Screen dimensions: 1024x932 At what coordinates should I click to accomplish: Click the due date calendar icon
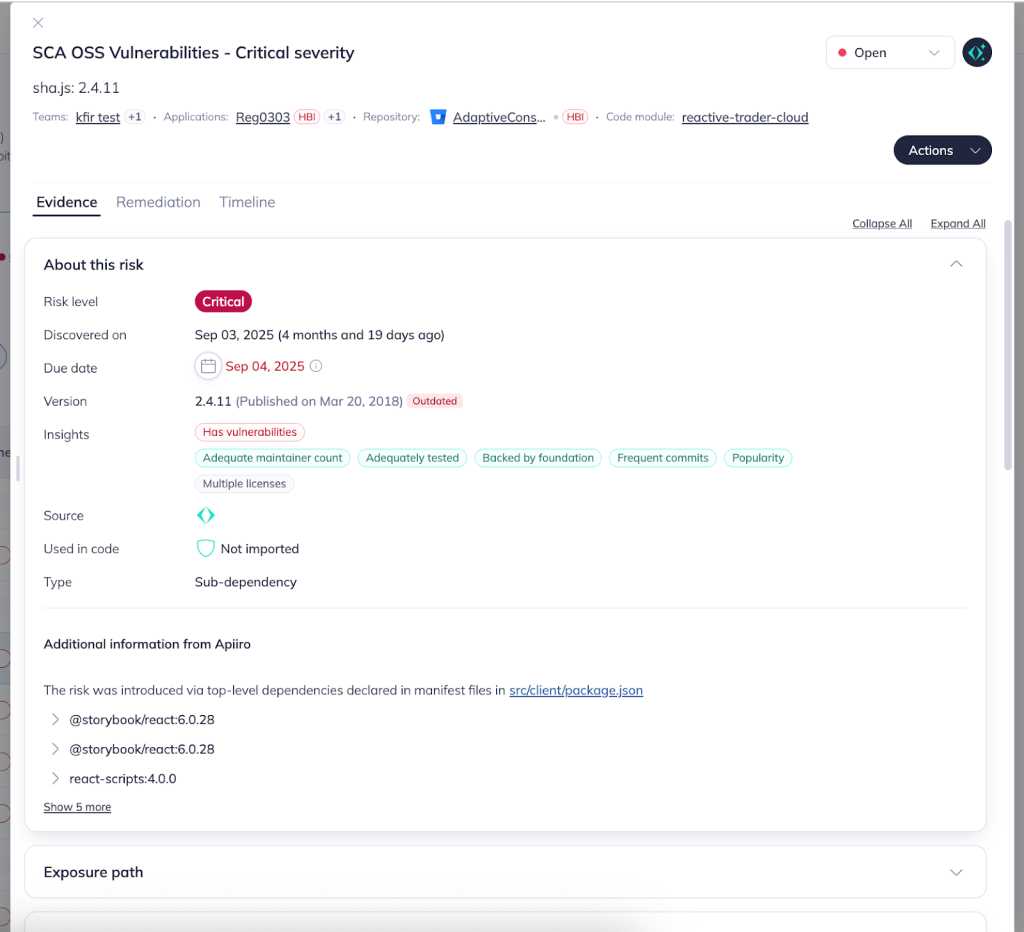208,367
